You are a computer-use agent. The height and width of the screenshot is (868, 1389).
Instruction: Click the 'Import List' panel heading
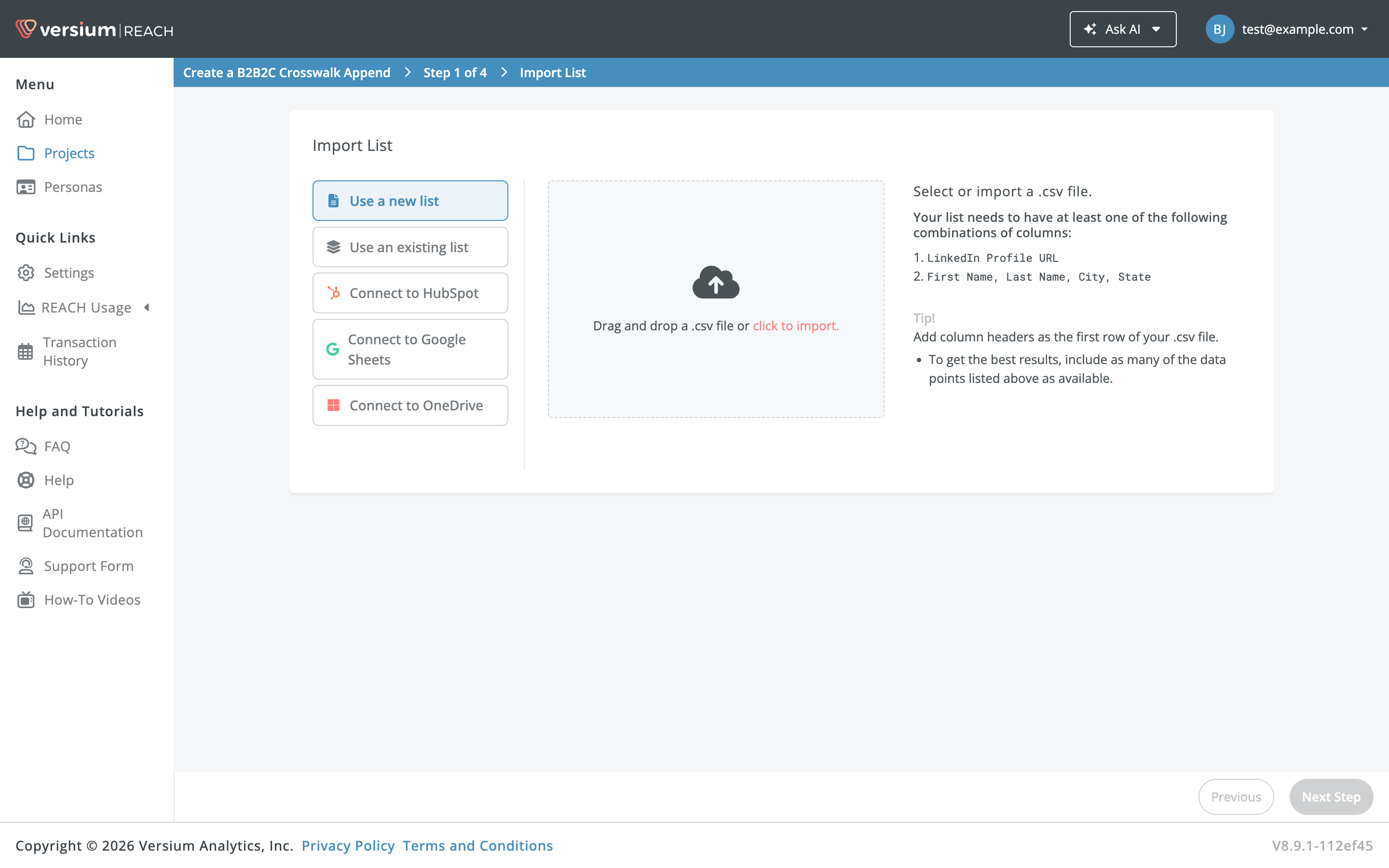click(353, 145)
